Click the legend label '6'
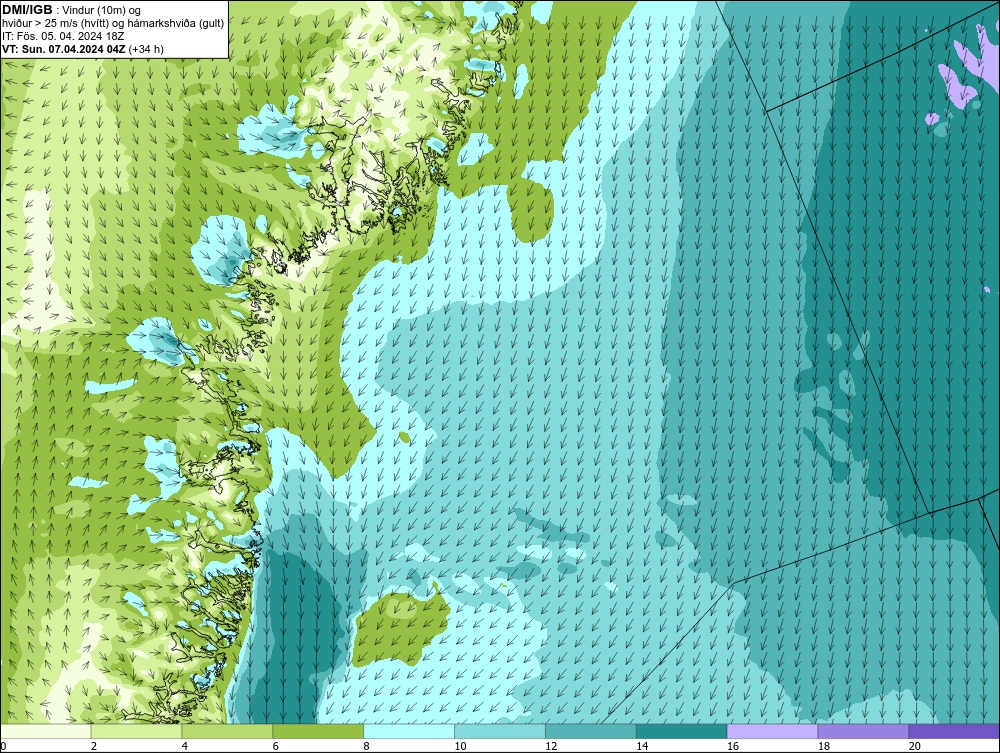 [276, 746]
